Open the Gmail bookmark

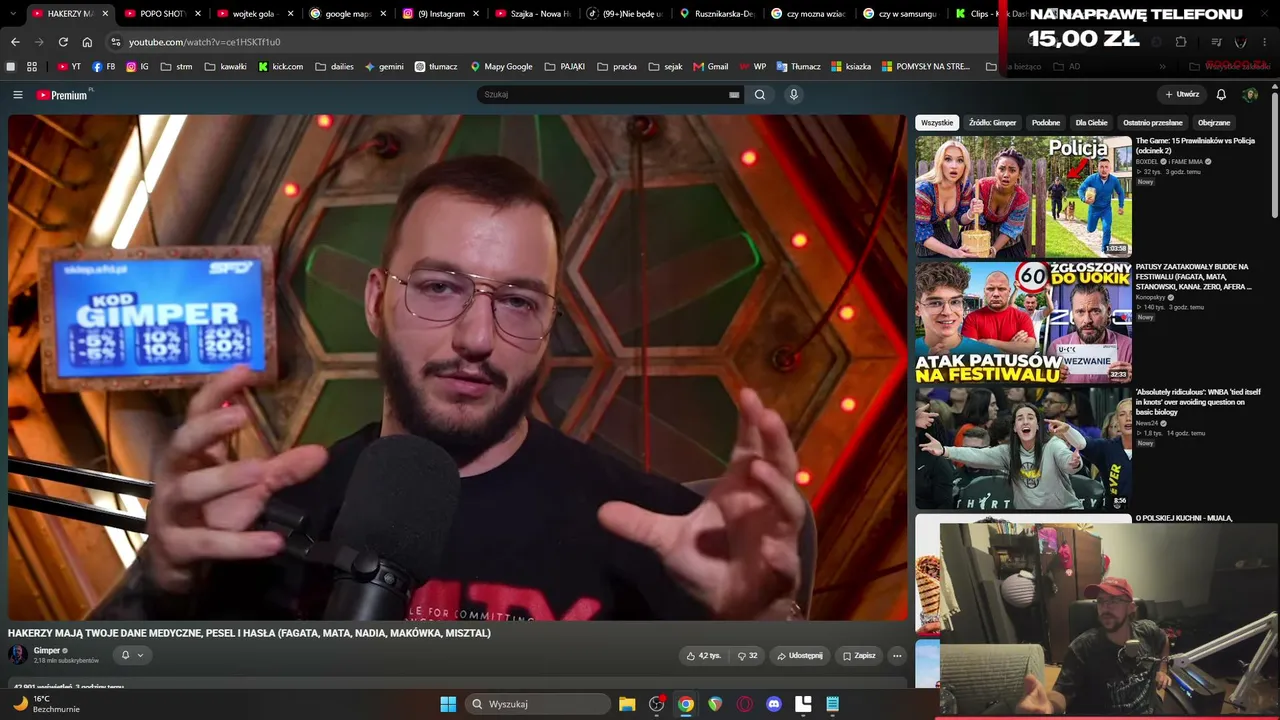coord(710,67)
